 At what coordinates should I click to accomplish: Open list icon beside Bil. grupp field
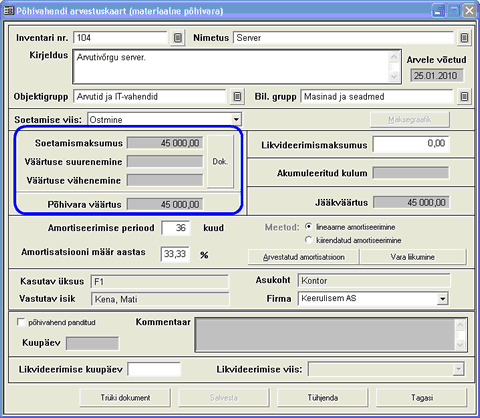464,97
